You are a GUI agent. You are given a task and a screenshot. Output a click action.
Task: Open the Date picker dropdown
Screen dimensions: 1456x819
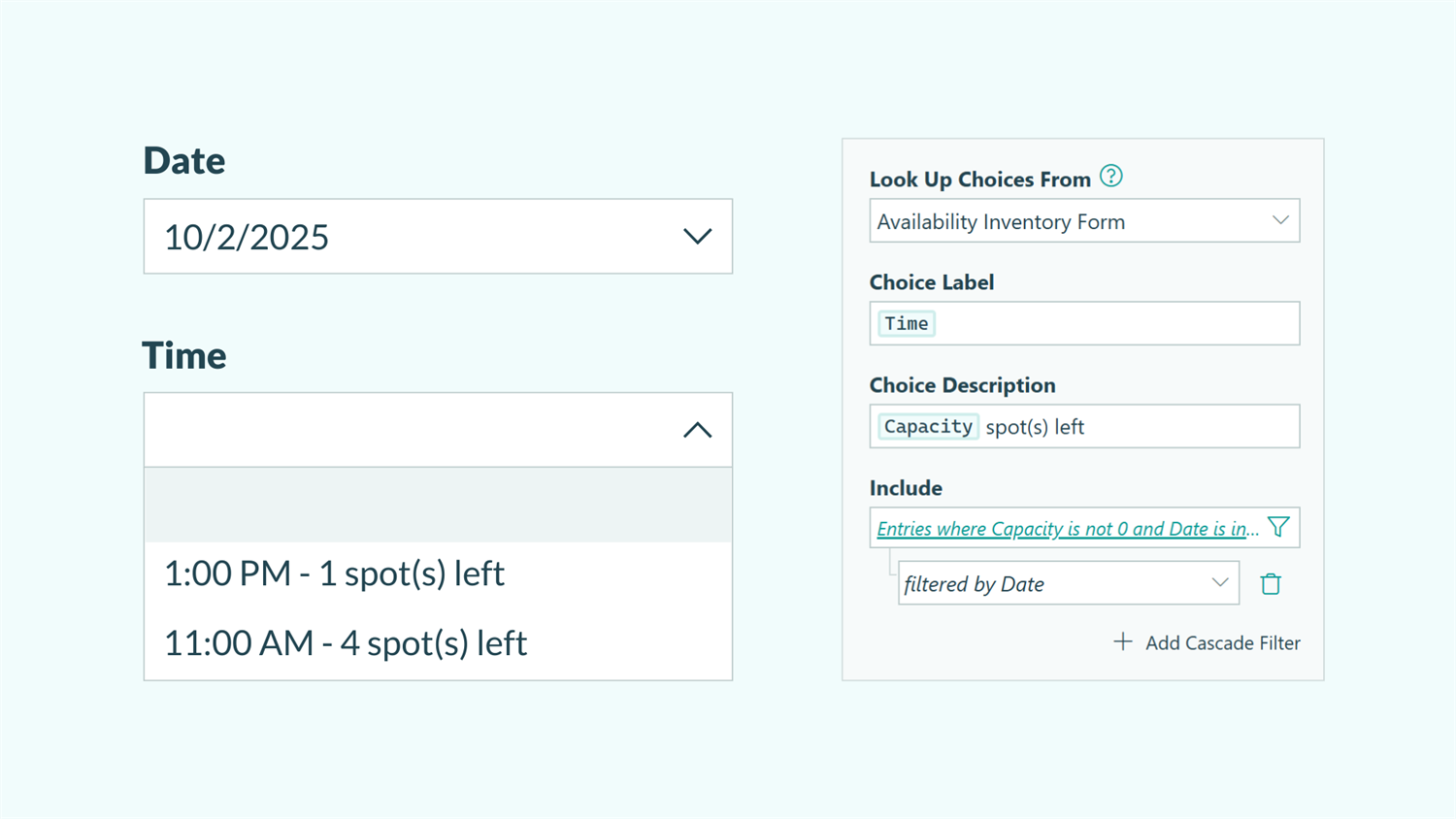[x=697, y=236]
